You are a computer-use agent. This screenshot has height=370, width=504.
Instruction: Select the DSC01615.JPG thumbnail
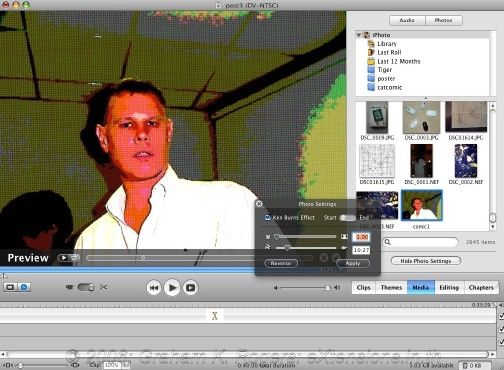(x=377, y=161)
